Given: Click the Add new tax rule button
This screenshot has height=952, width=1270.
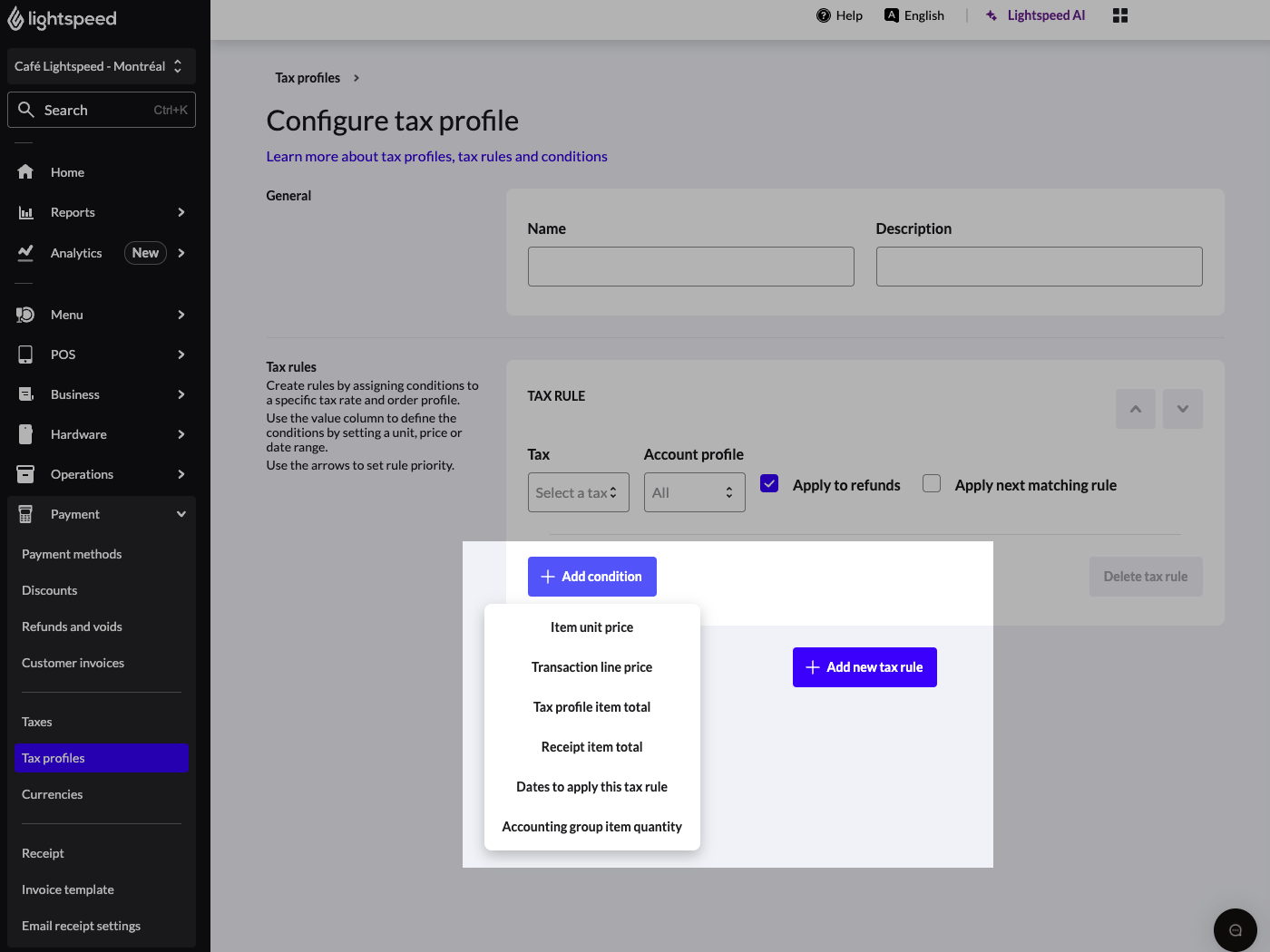Looking at the screenshot, I should 864,667.
